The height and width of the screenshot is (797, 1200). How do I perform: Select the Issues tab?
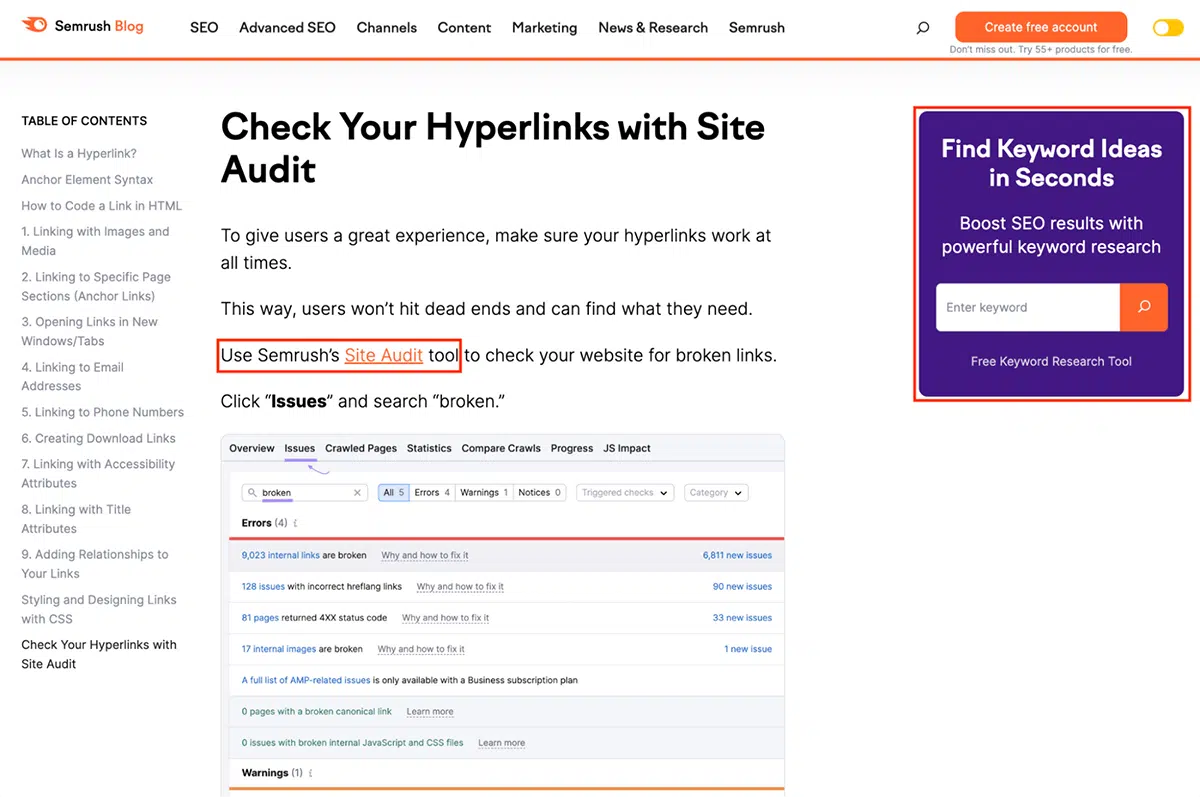click(x=300, y=448)
